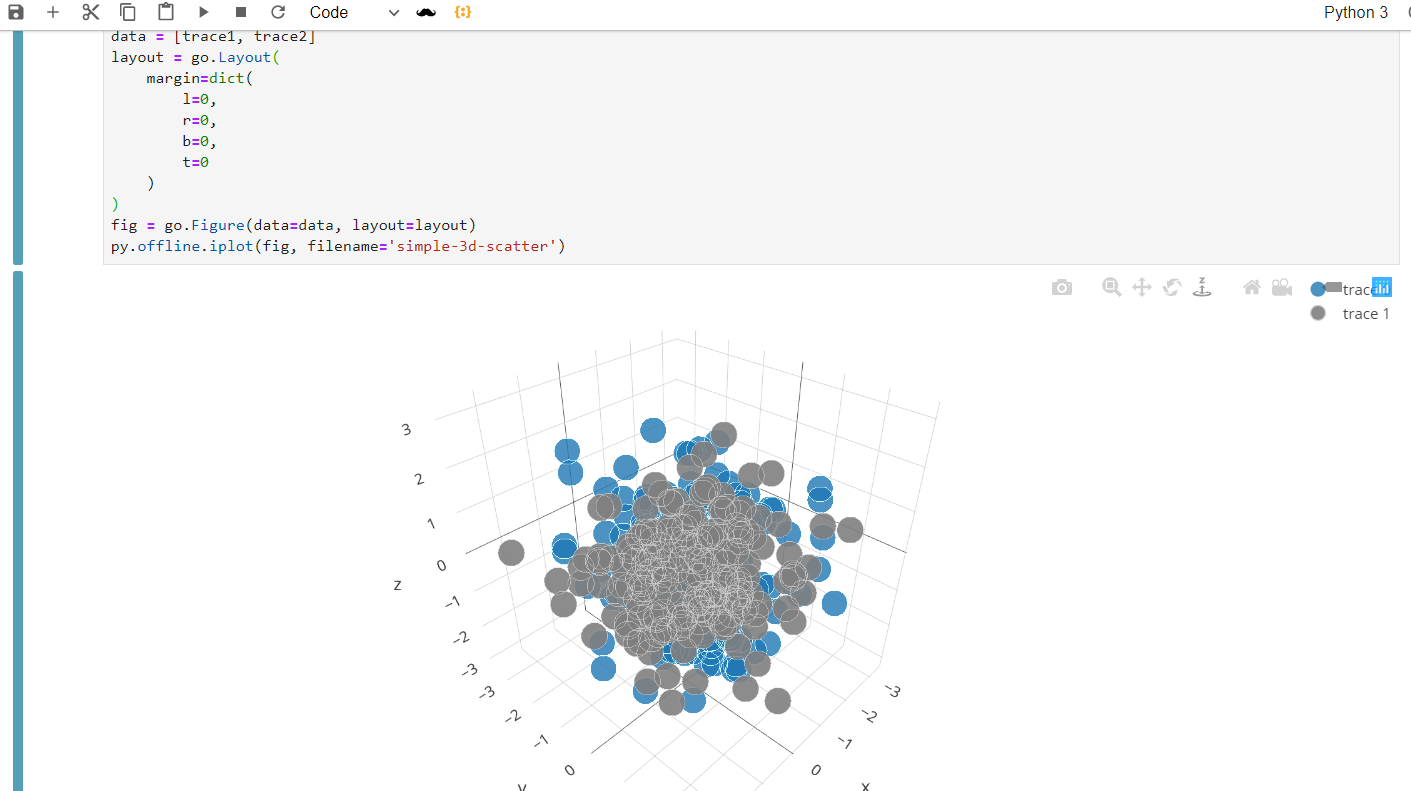Save the notebook
Viewport: 1411px width, 791px height.
(14, 12)
